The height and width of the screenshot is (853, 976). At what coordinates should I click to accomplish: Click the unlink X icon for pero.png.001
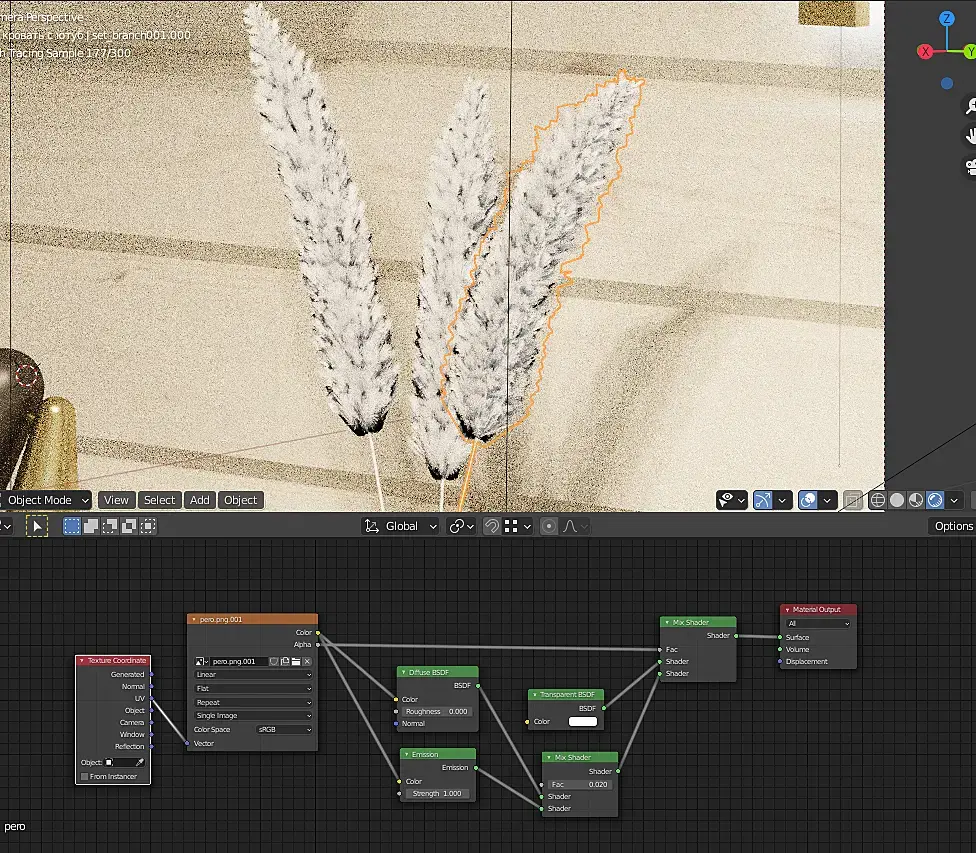(307, 661)
